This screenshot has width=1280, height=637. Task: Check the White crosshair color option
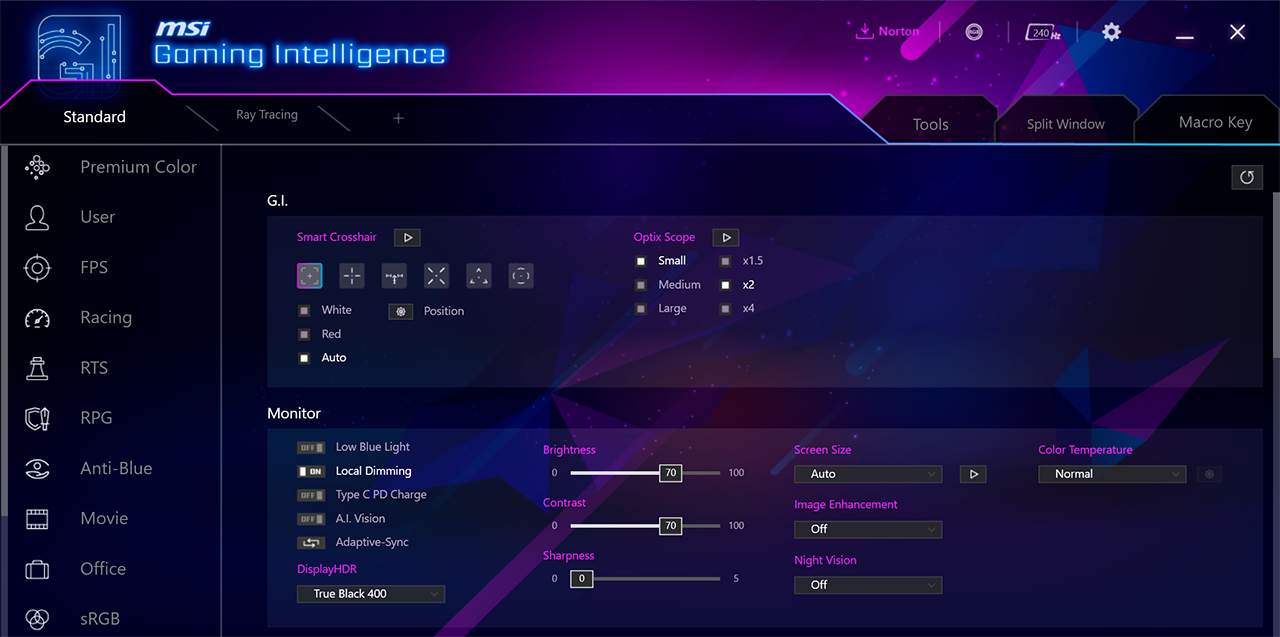click(304, 311)
